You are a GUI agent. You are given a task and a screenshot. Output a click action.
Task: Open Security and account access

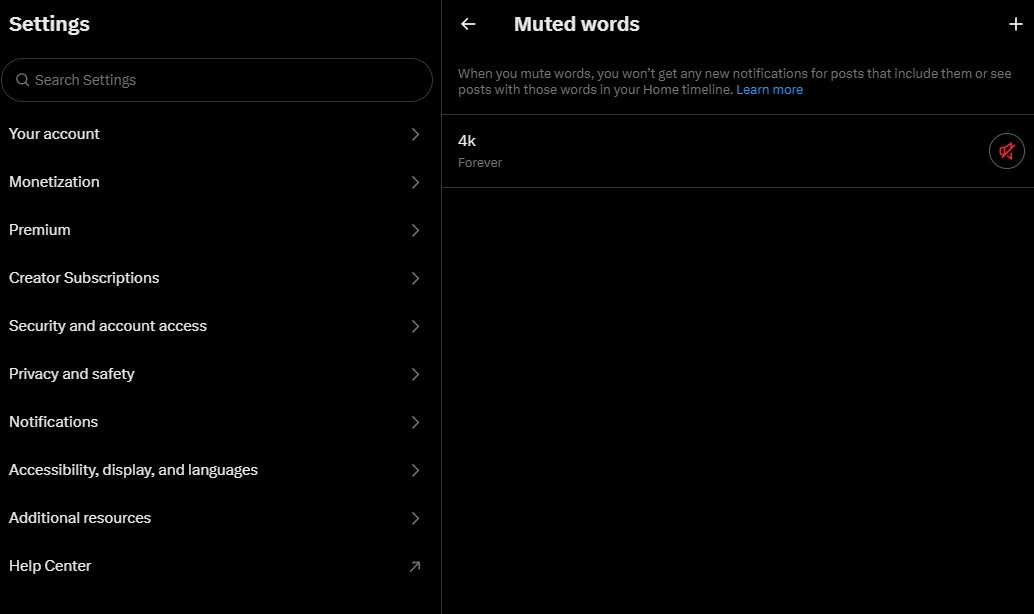click(216, 326)
